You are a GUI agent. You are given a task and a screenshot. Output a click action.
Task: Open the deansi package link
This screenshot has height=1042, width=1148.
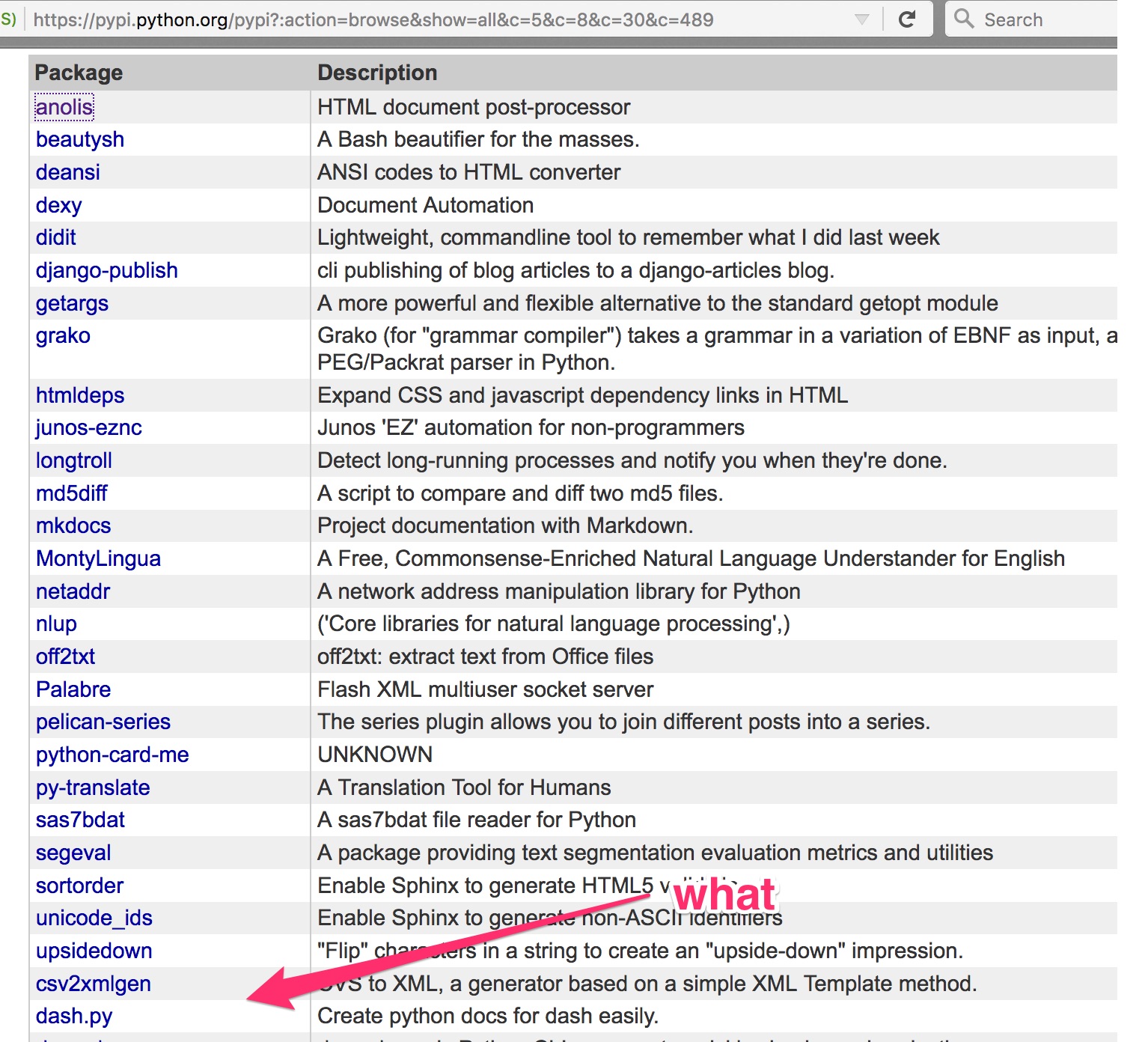click(67, 172)
